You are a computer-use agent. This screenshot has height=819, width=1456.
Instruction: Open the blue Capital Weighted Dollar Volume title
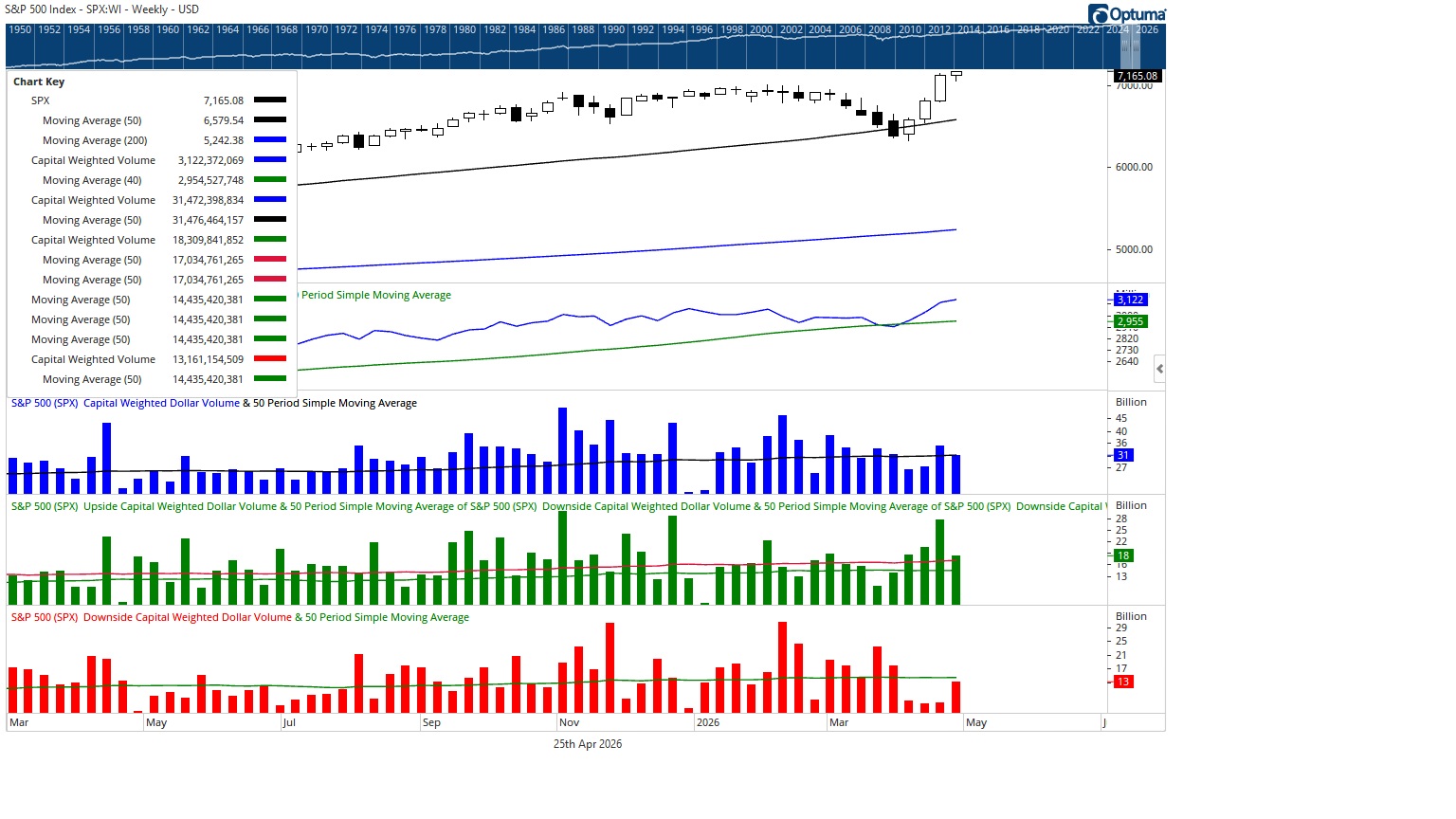tap(161, 403)
